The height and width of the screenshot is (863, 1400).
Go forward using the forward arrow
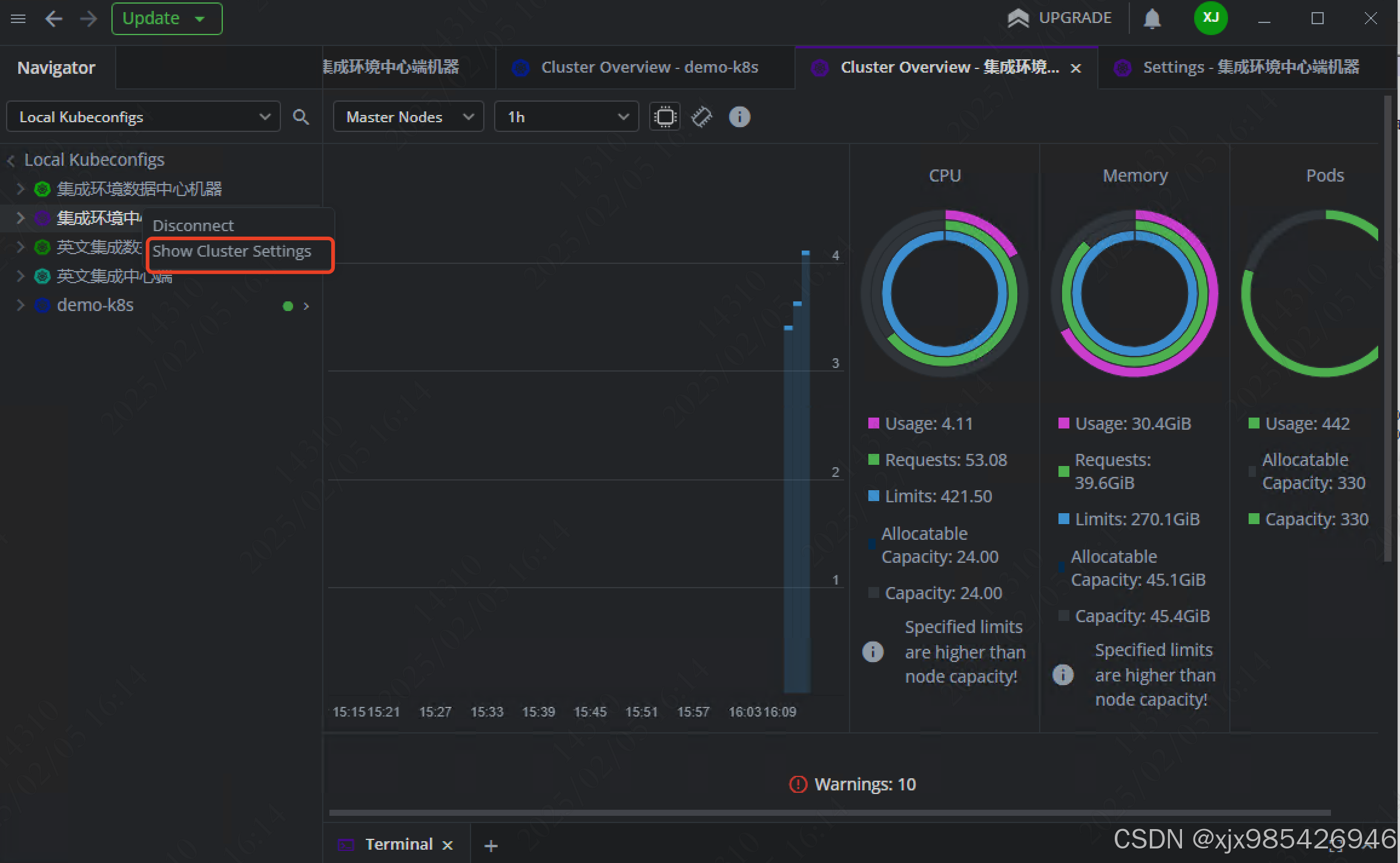point(88,19)
